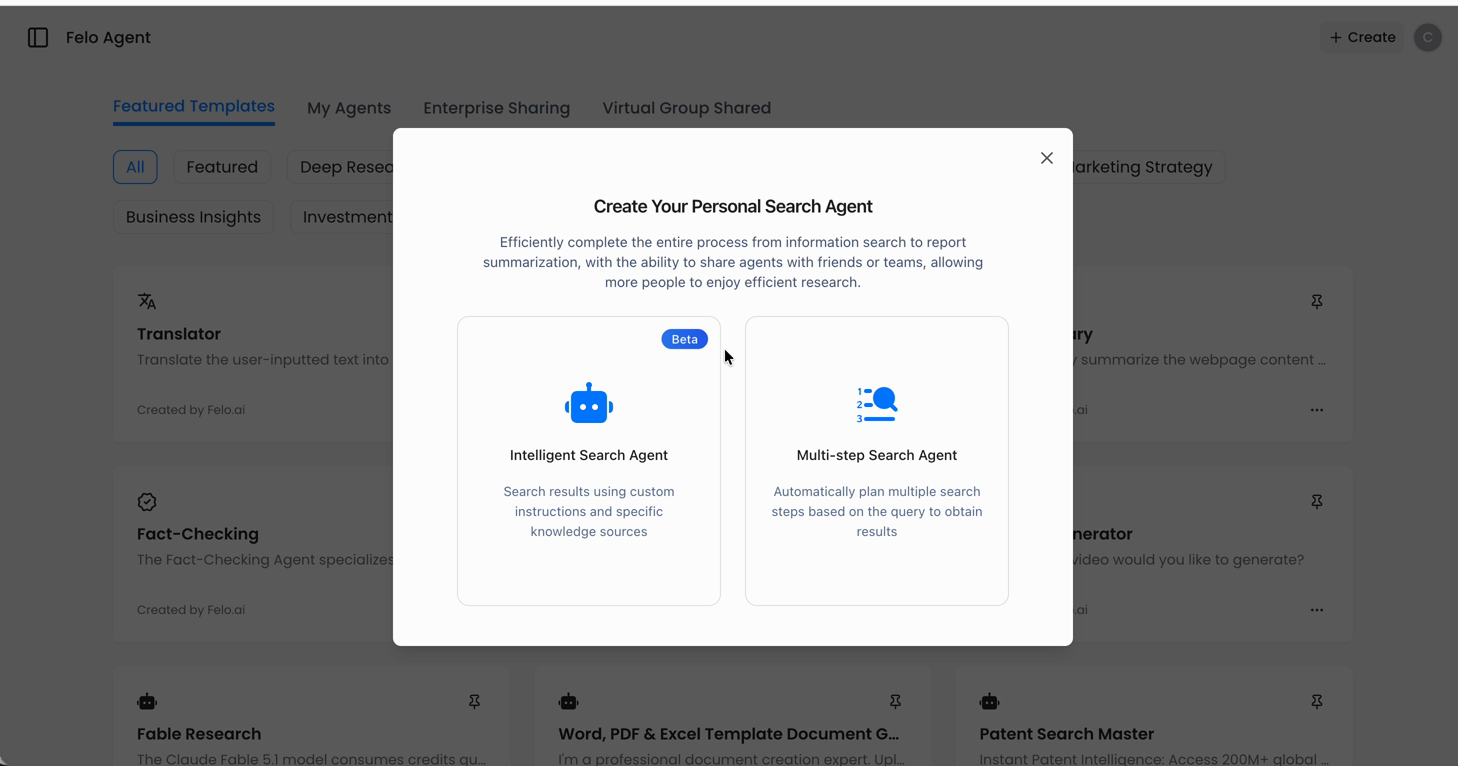Pin the webpage summary card
This screenshot has width=1458, height=766.
(x=1317, y=302)
